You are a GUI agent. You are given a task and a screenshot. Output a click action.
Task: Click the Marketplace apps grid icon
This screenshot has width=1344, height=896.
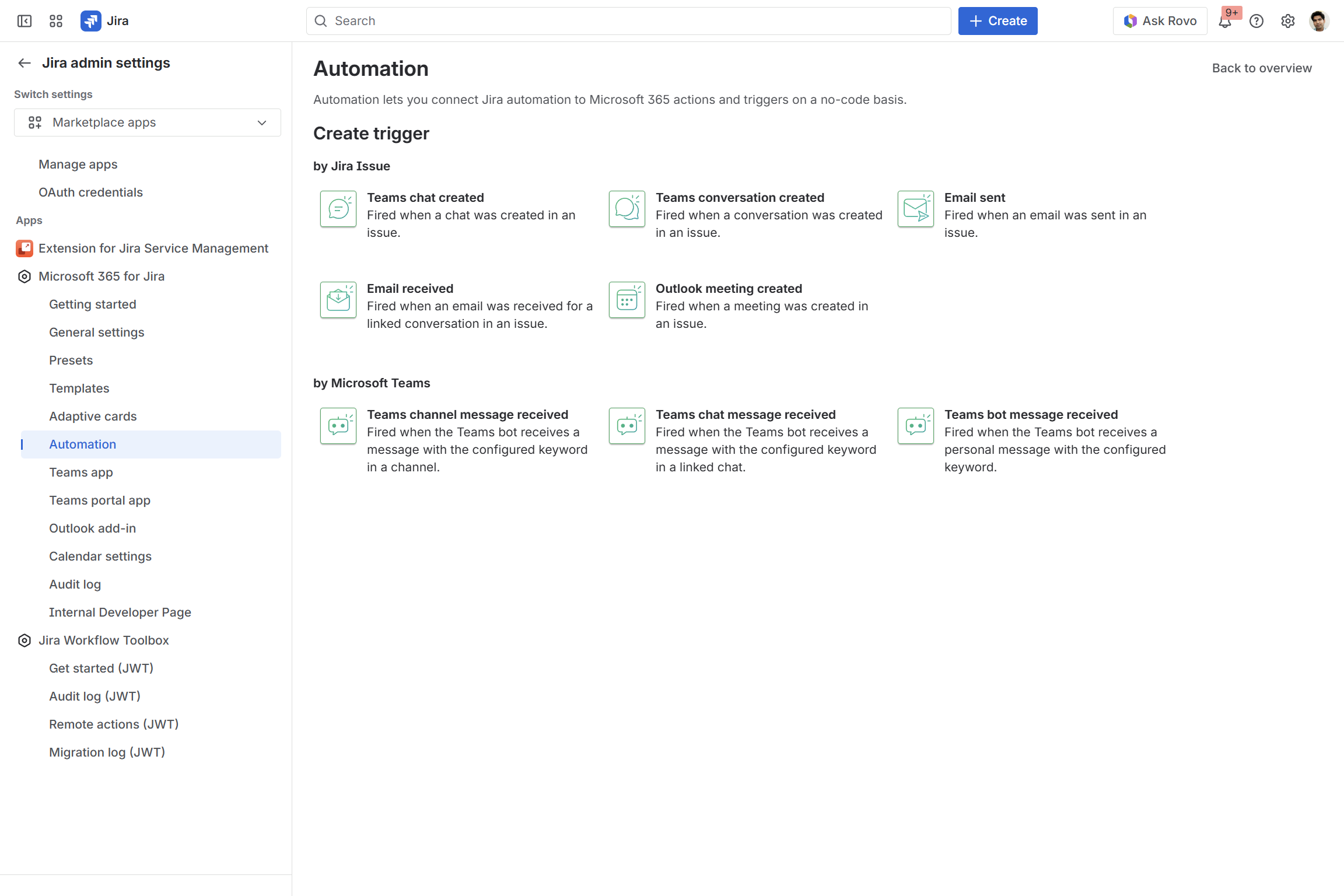(35, 123)
